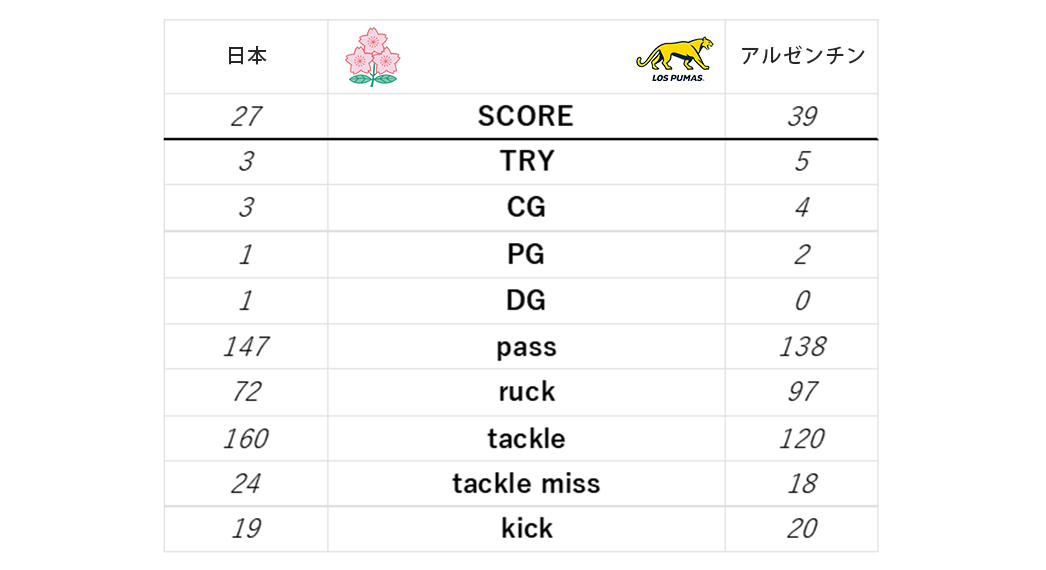
Task: Click Japan's score value 27
Action: (246, 116)
